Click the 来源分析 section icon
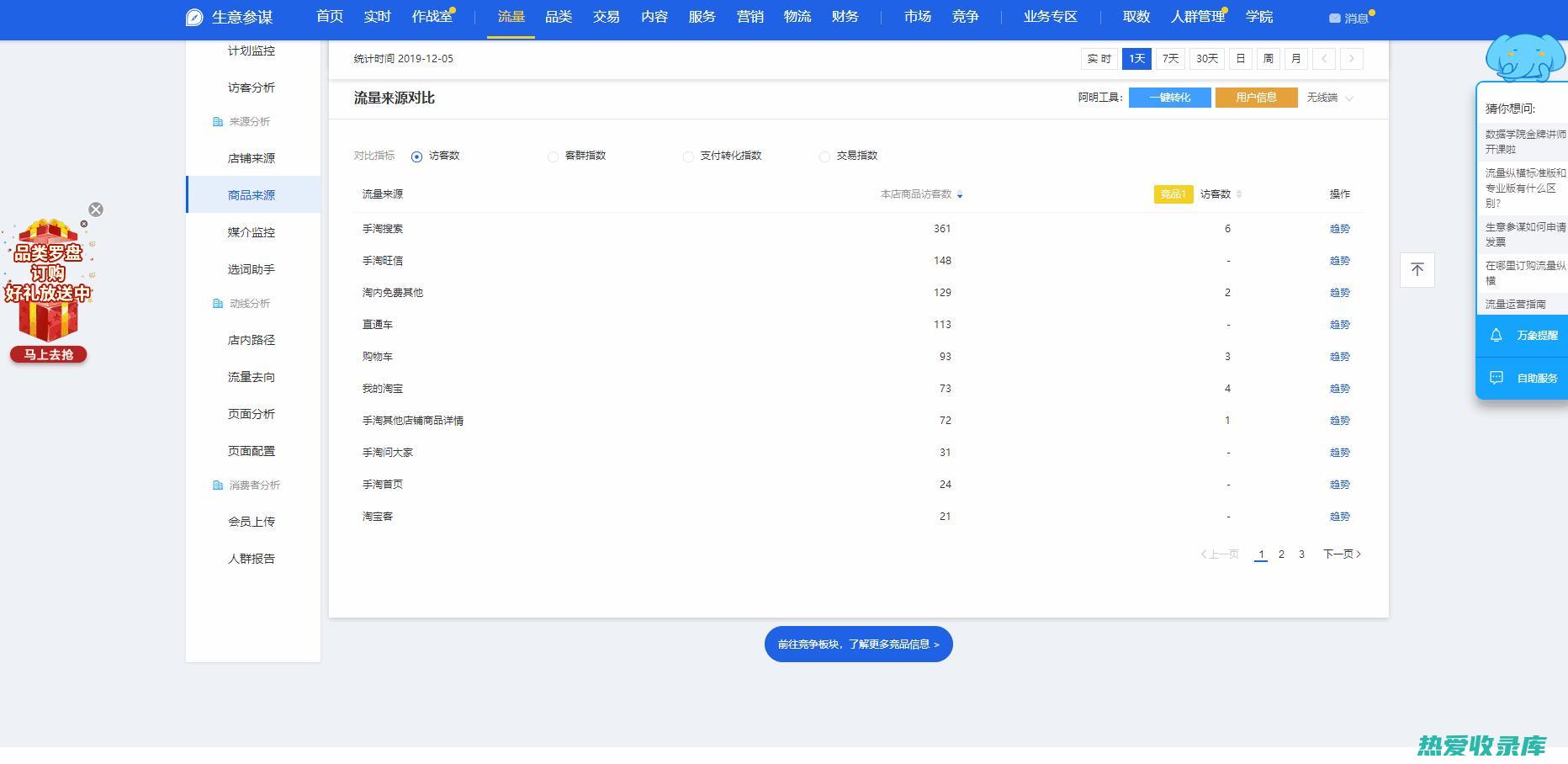This screenshot has width=1568, height=764. (x=218, y=122)
